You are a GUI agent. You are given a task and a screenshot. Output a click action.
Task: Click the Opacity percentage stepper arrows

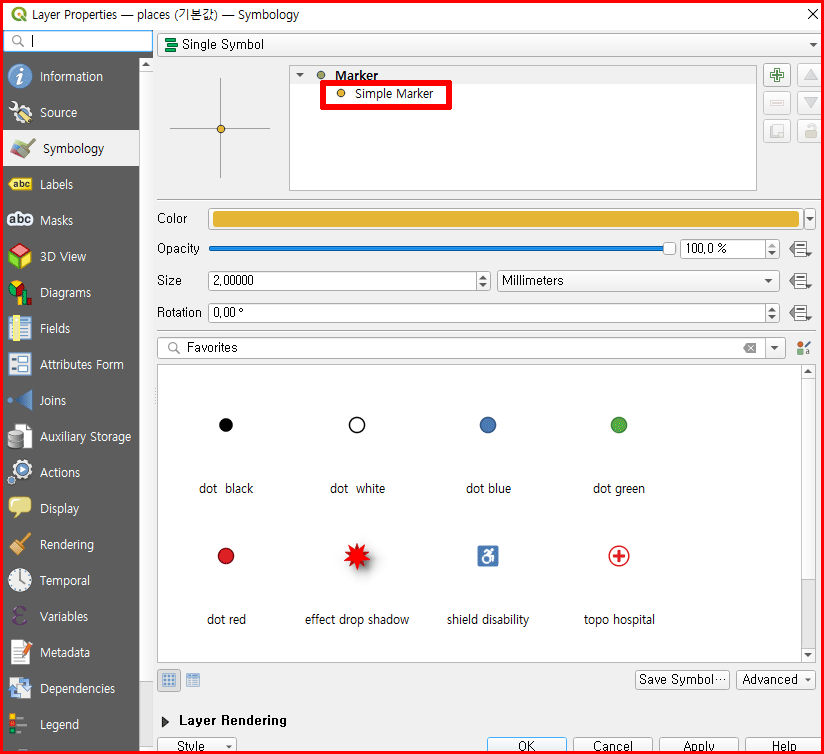tap(771, 249)
